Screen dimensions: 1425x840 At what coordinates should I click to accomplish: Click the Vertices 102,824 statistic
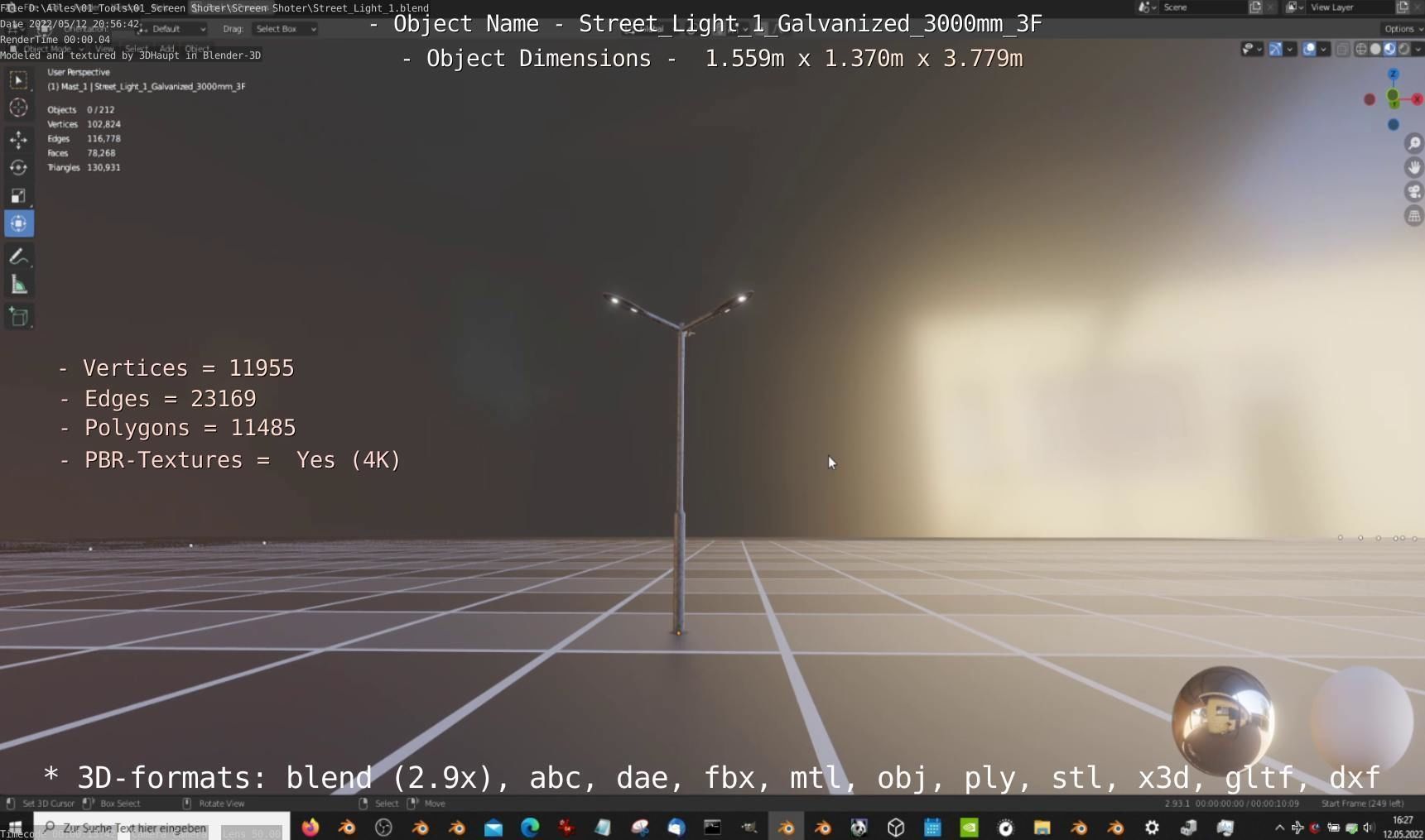(x=84, y=124)
